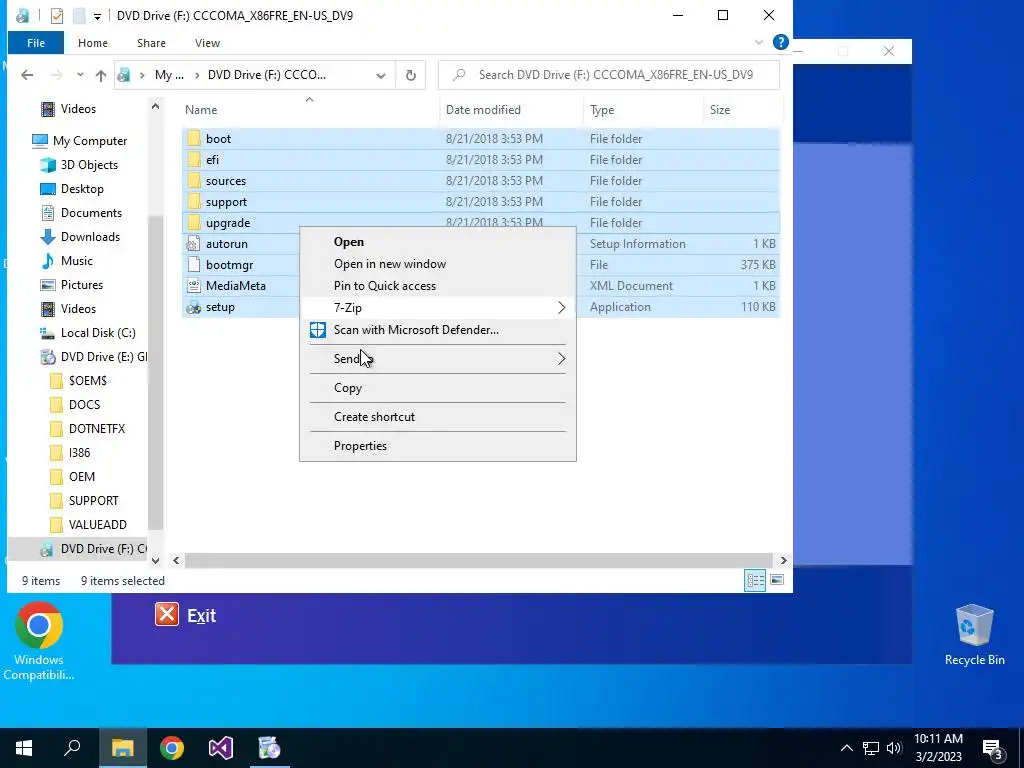The image size is (1024, 768).
Task: Open Music in the navigation pane
Action: click(x=76, y=261)
